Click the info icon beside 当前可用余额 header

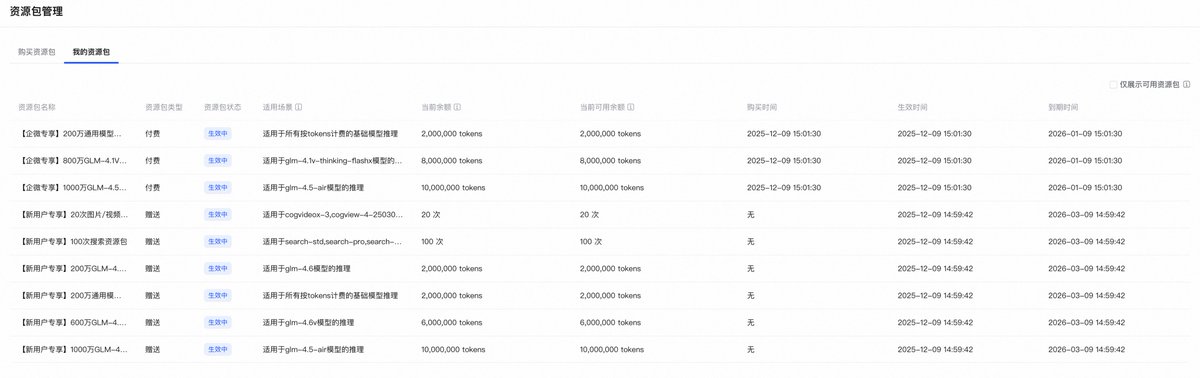pyautogui.click(x=631, y=107)
